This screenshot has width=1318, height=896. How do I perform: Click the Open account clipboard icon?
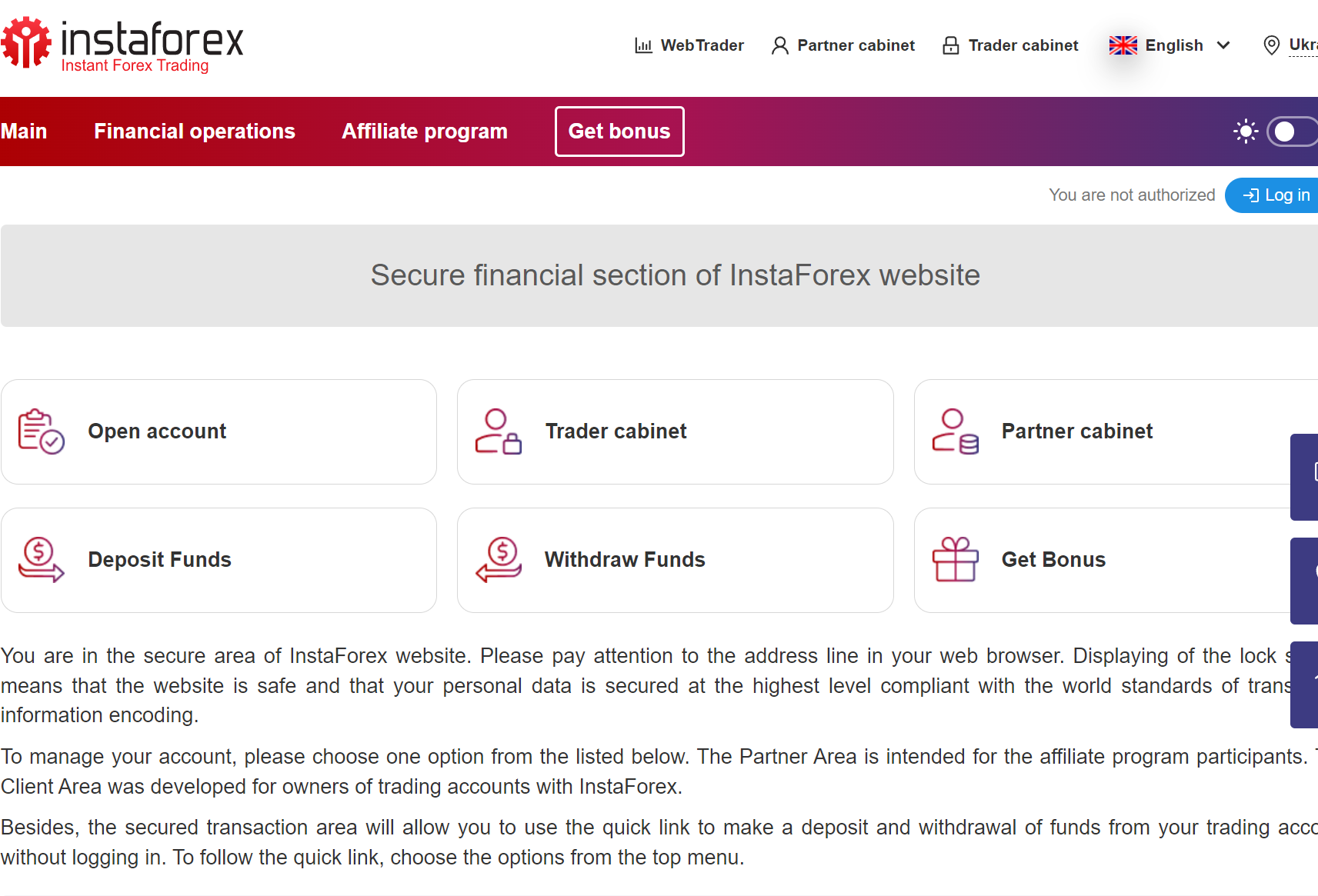(x=41, y=431)
